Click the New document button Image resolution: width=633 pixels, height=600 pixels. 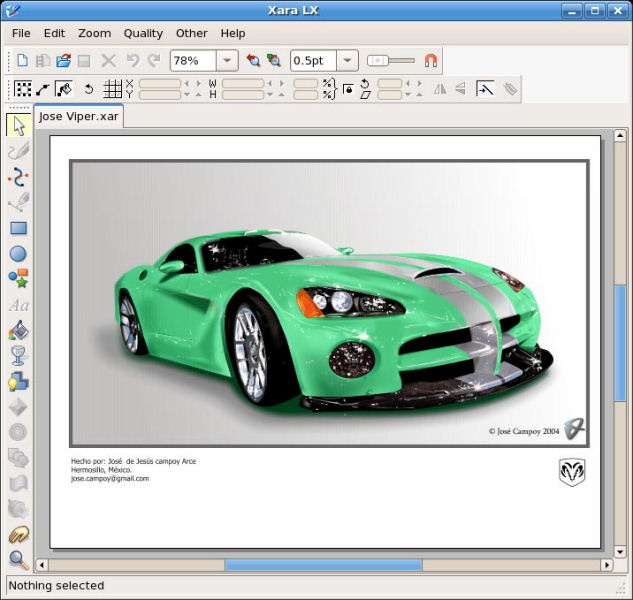[x=22, y=61]
